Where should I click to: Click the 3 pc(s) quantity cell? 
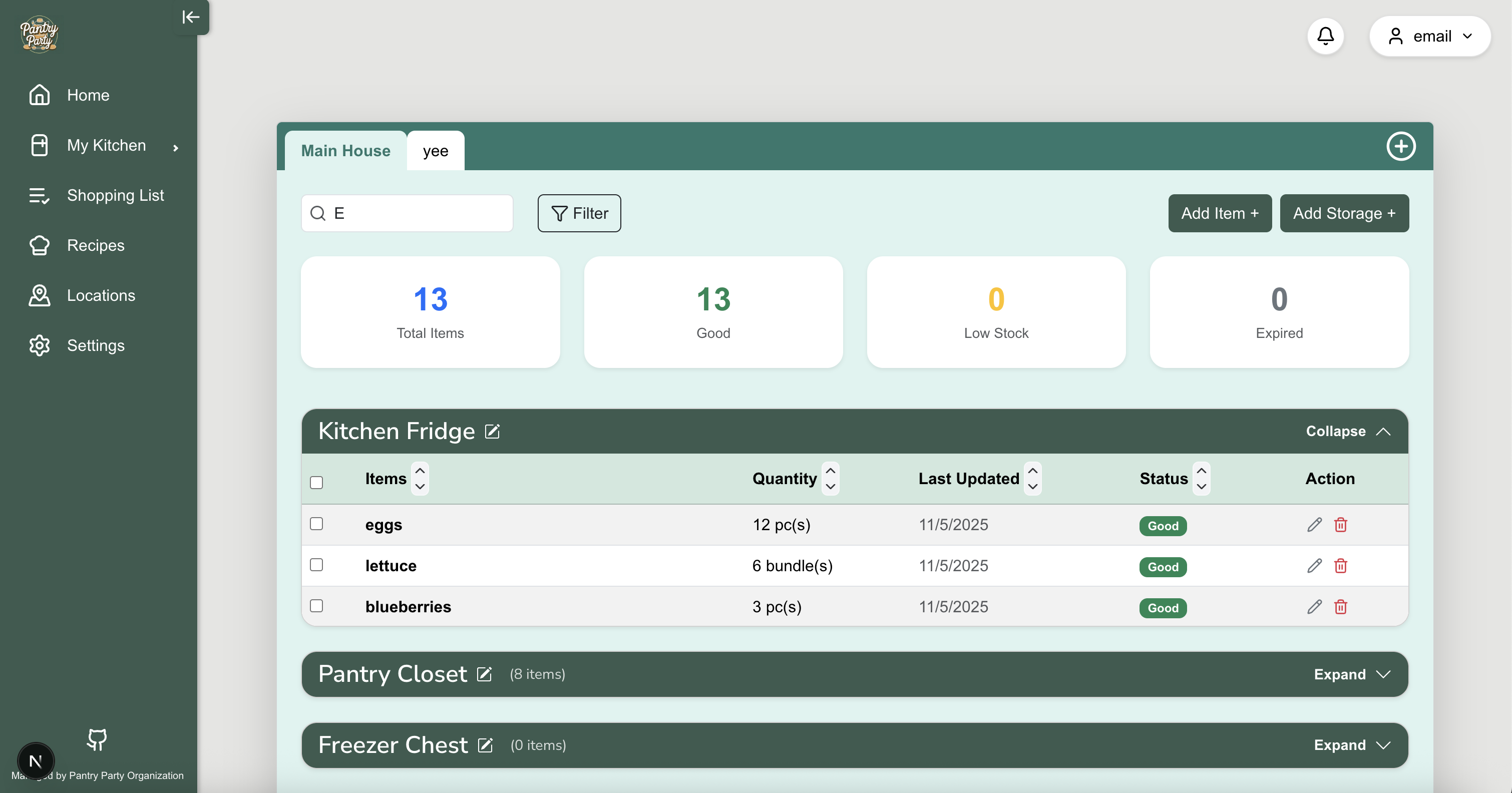777,607
